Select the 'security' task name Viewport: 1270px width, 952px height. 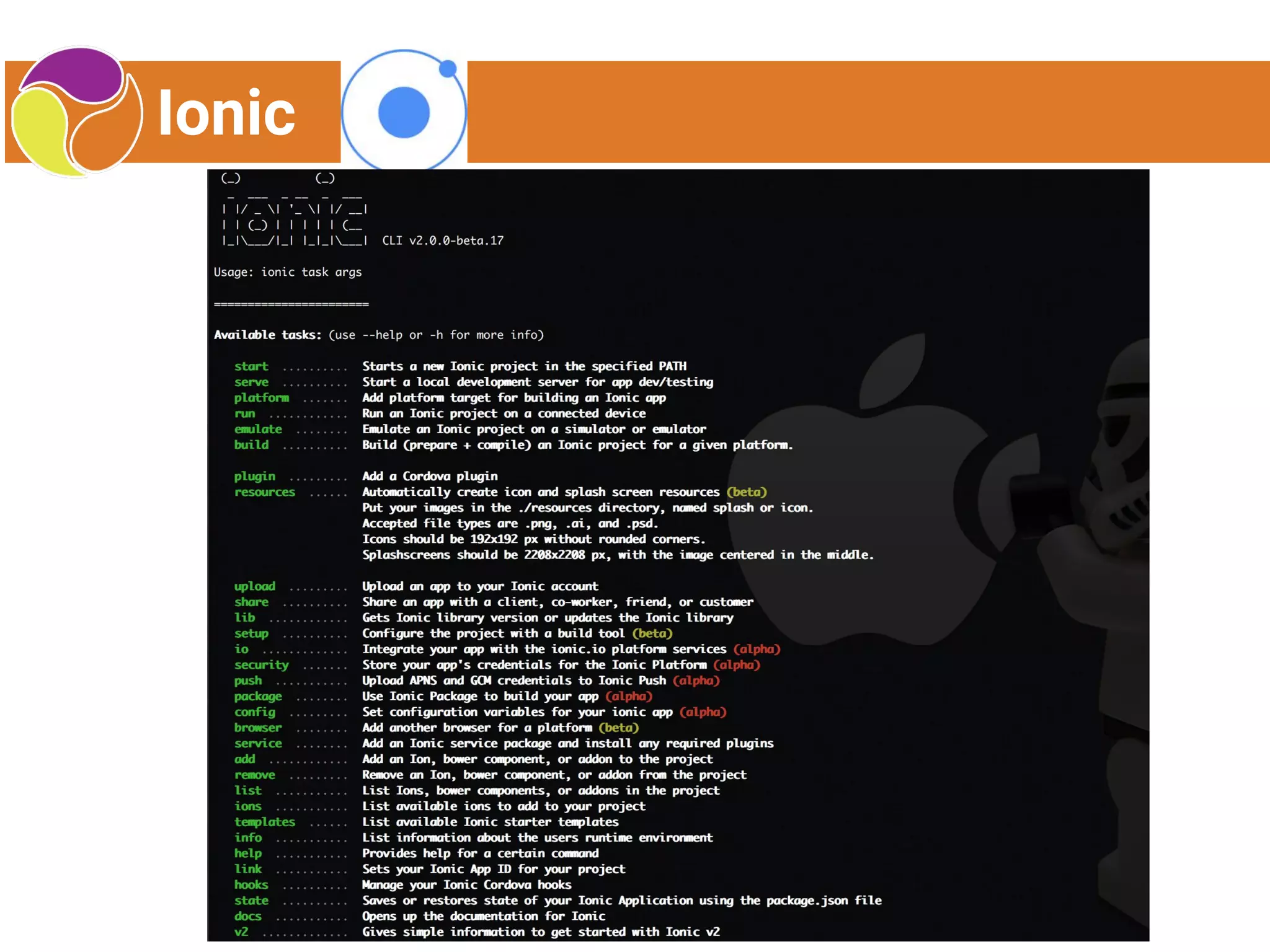coord(261,665)
